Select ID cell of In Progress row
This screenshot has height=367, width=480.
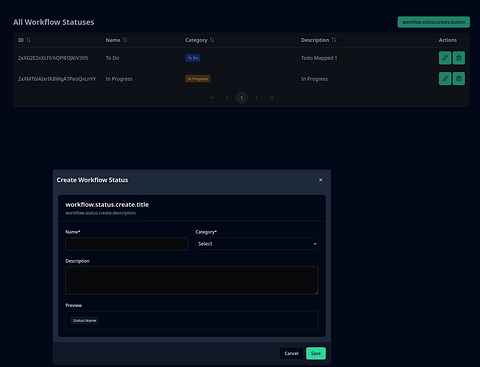point(57,79)
